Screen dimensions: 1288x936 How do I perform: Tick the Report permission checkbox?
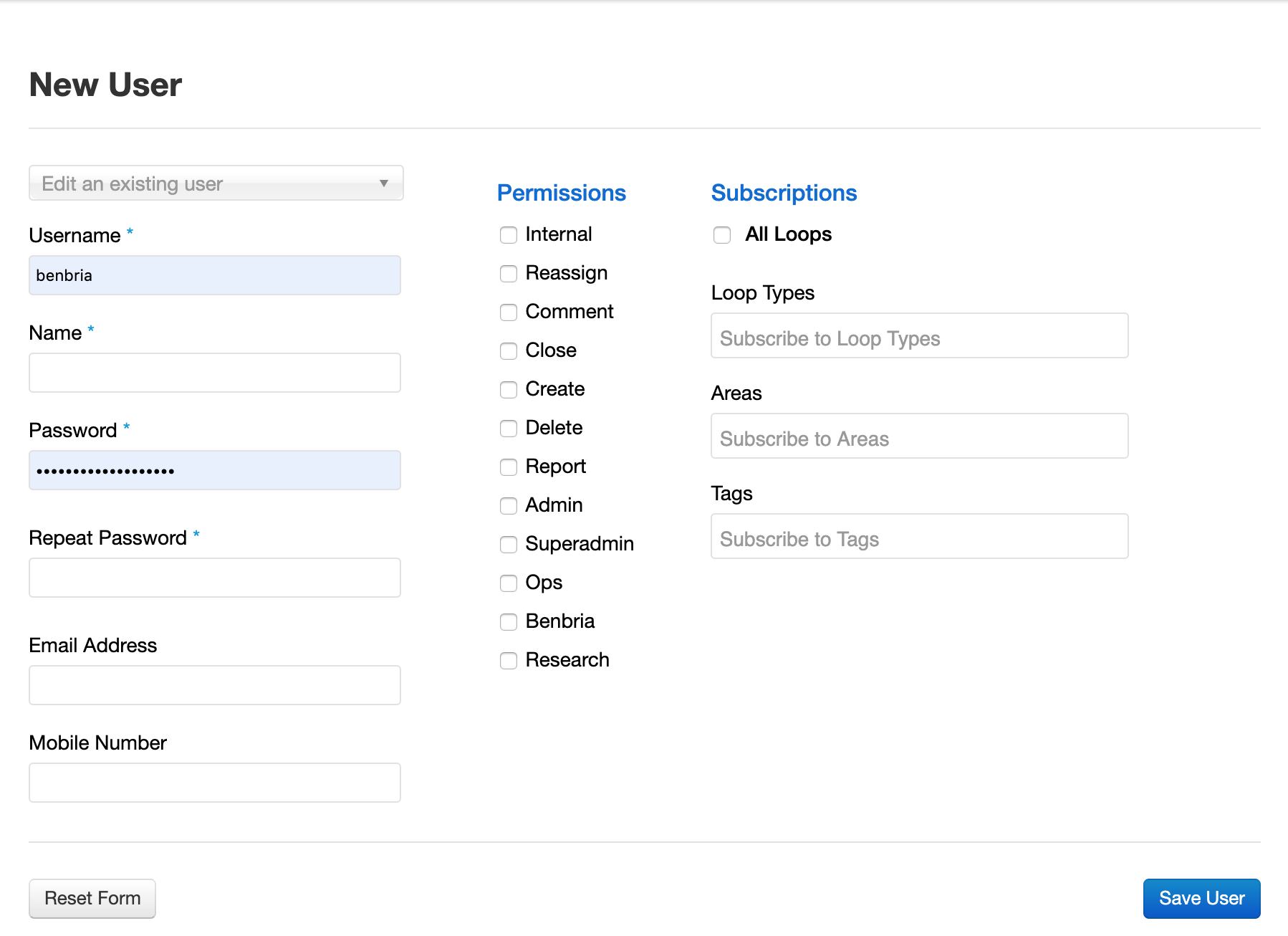click(509, 467)
